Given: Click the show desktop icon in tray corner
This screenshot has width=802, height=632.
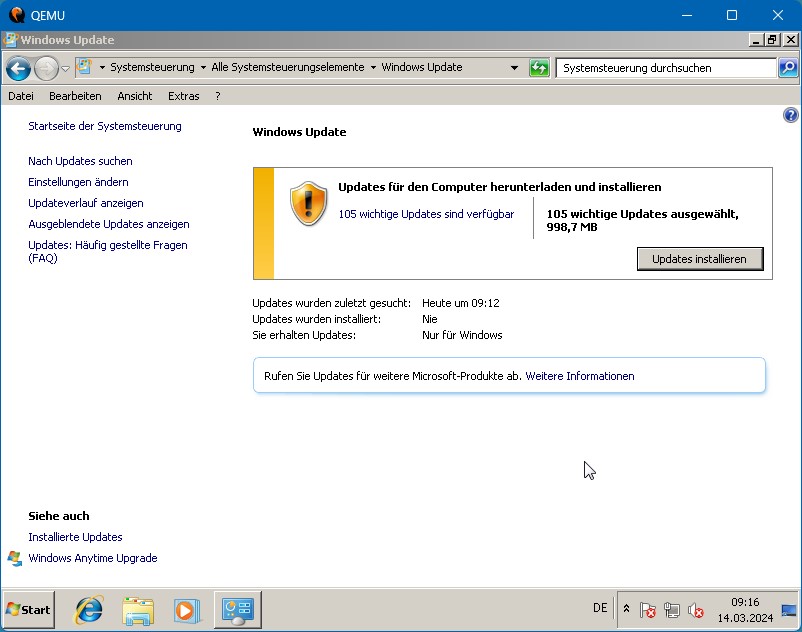Looking at the screenshot, I should (x=789, y=610).
